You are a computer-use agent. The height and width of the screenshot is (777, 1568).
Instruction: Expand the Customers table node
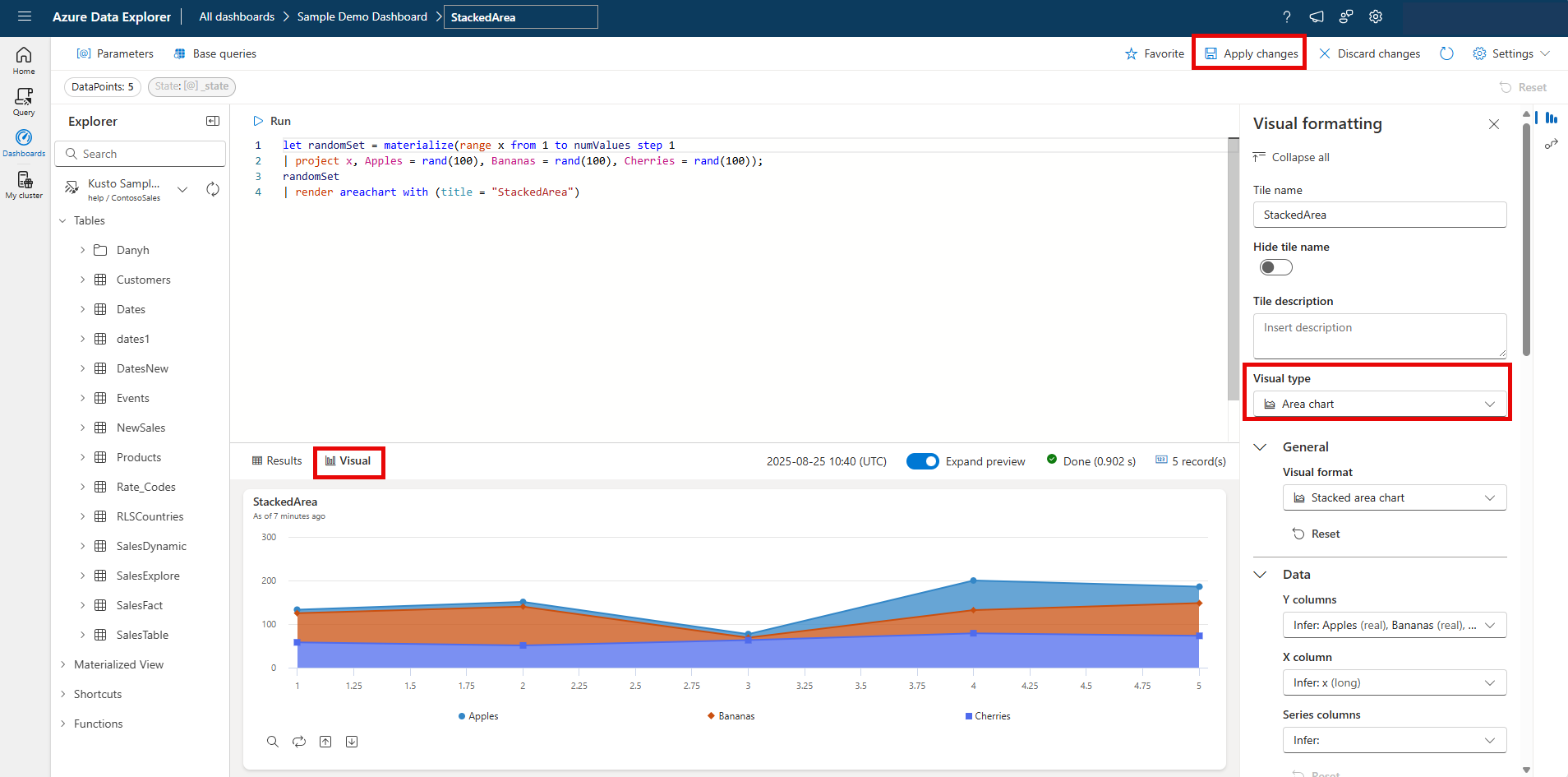(x=82, y=280)
